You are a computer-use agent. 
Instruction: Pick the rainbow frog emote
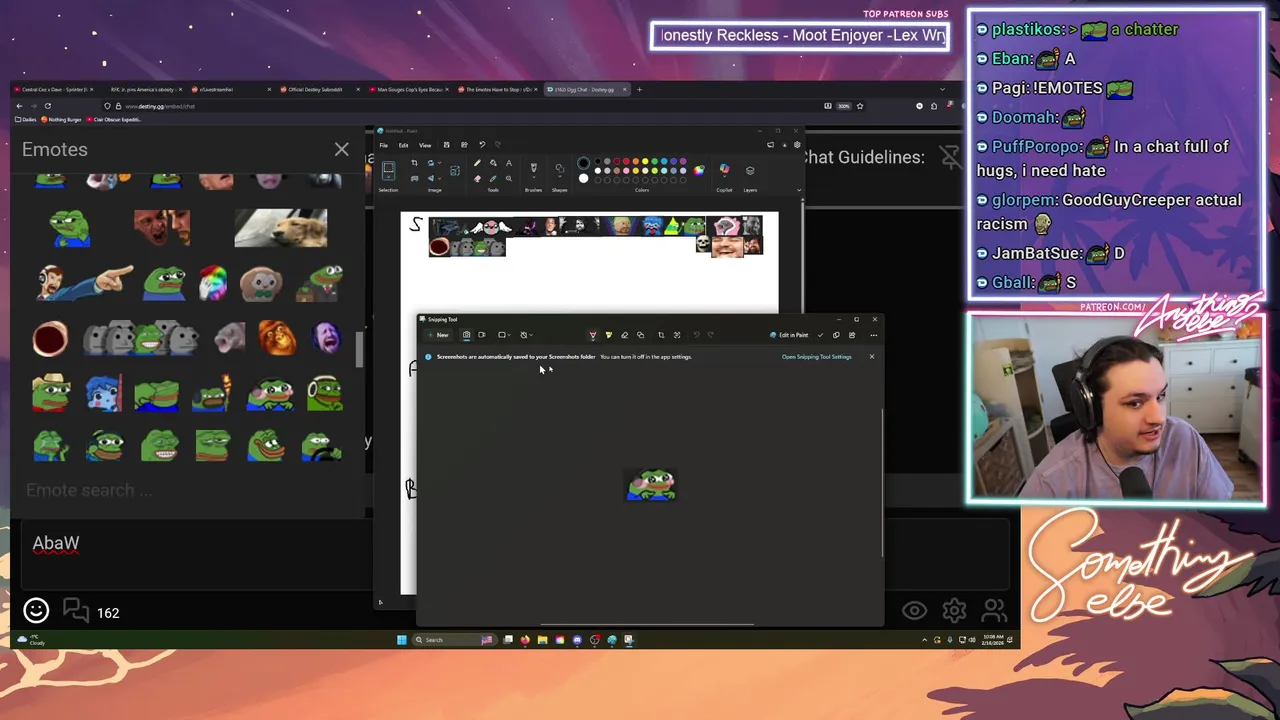pyautogui.click(x=212, y=282)
